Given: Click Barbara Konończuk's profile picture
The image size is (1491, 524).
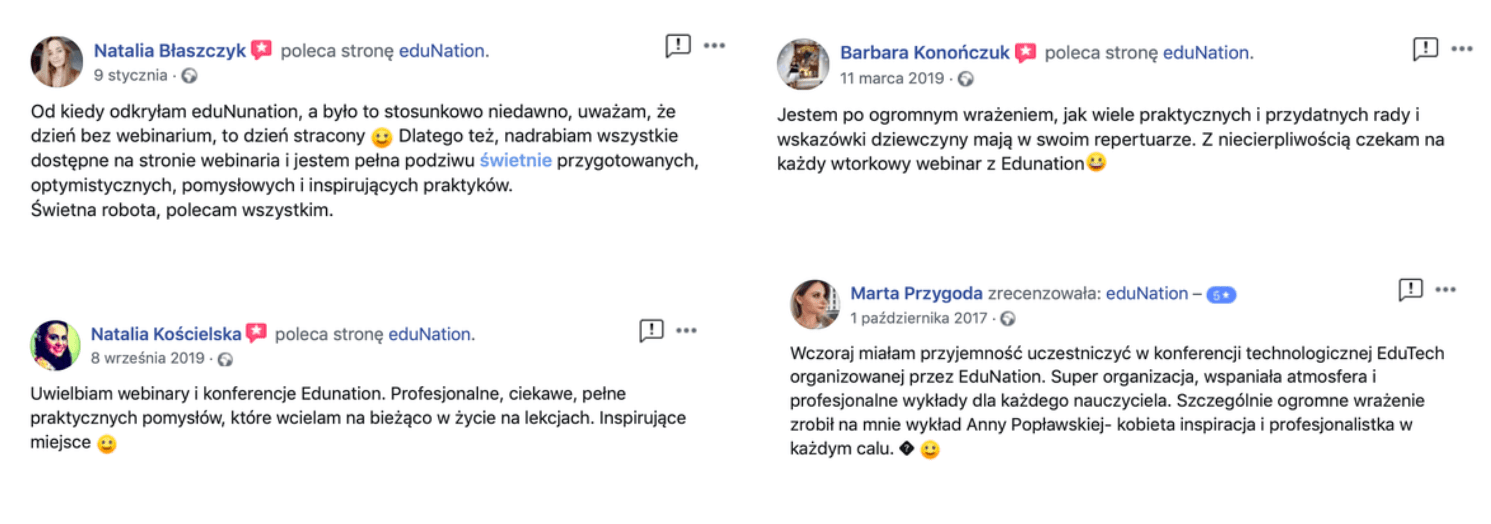Looking at the screenshot, I should tap(803, 65).
